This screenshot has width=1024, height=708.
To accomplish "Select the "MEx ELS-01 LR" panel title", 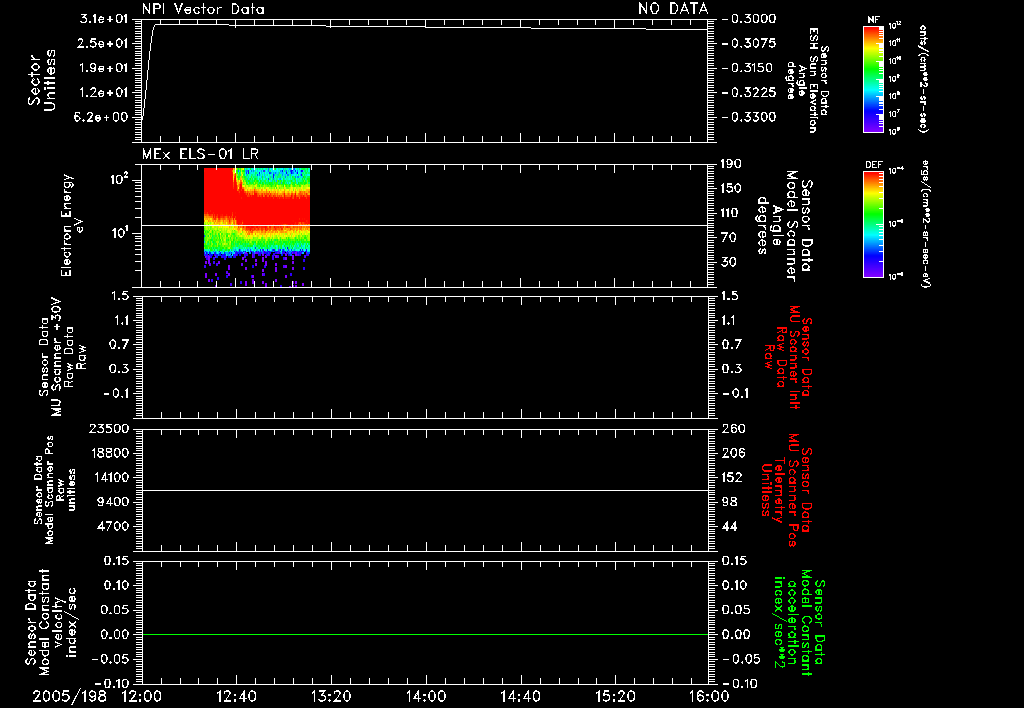I will coord(200,154).
